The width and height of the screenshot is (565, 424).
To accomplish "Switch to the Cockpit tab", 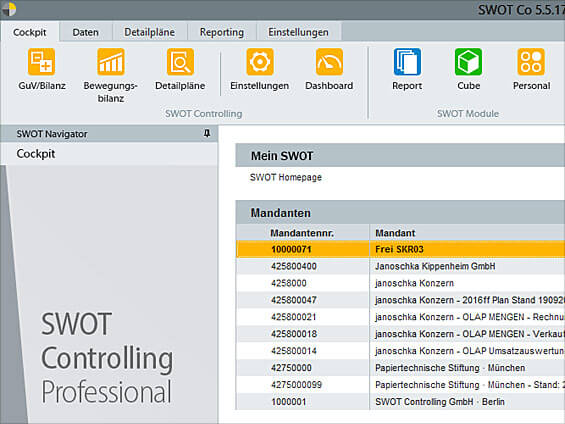I will [30, 32].
